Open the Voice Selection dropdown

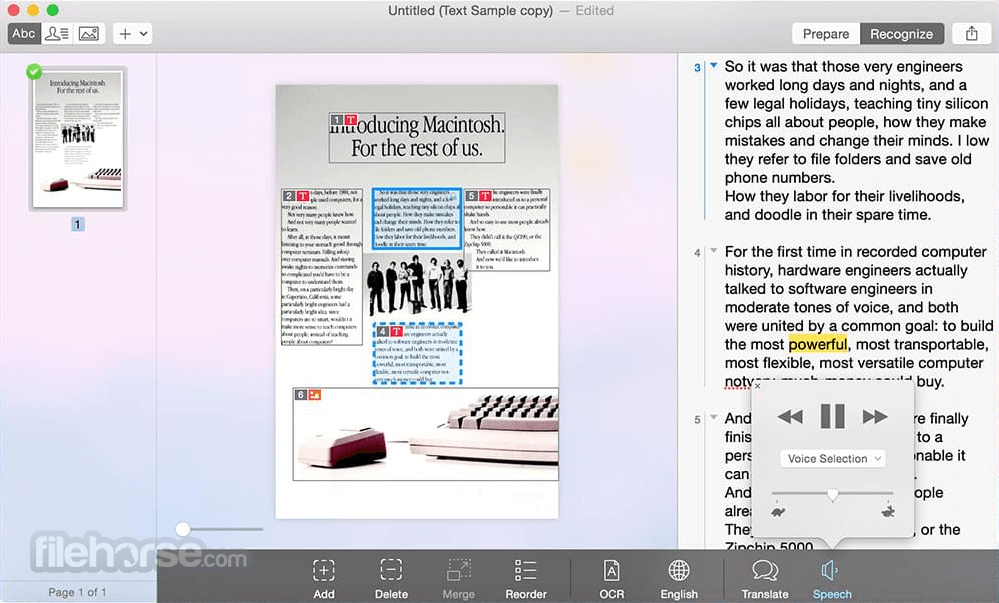(x=833, y=458)
